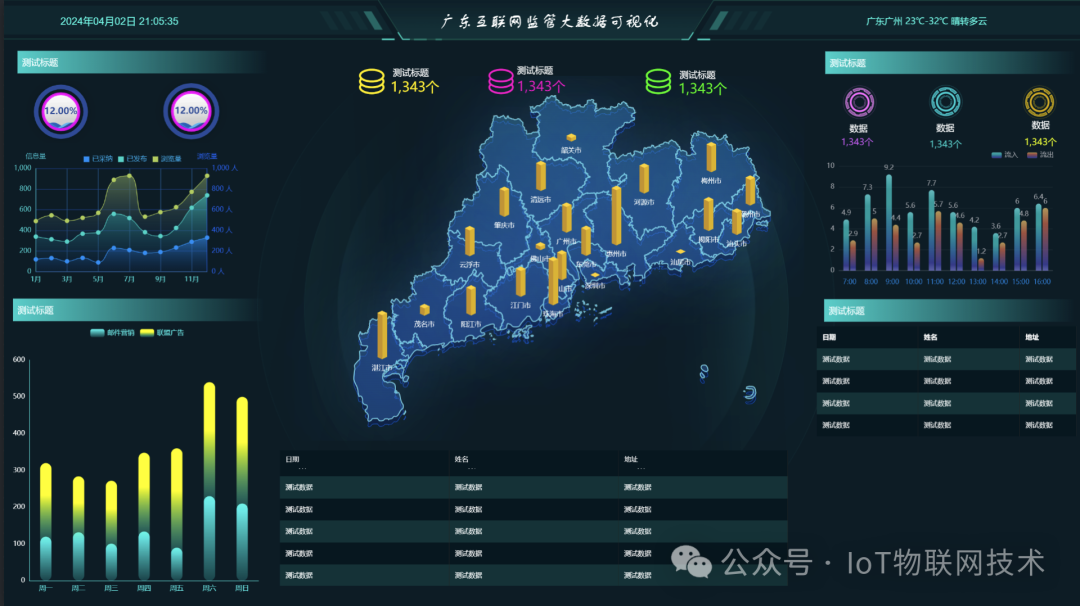
Task: Toggle the 已采纳 legend in the line chart
Action: pos(97,157)
